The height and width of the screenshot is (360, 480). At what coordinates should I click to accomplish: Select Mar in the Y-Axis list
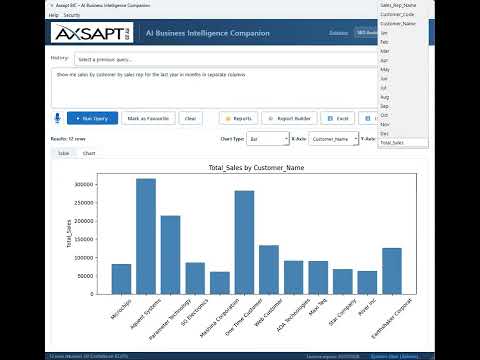tap(403, 51)
